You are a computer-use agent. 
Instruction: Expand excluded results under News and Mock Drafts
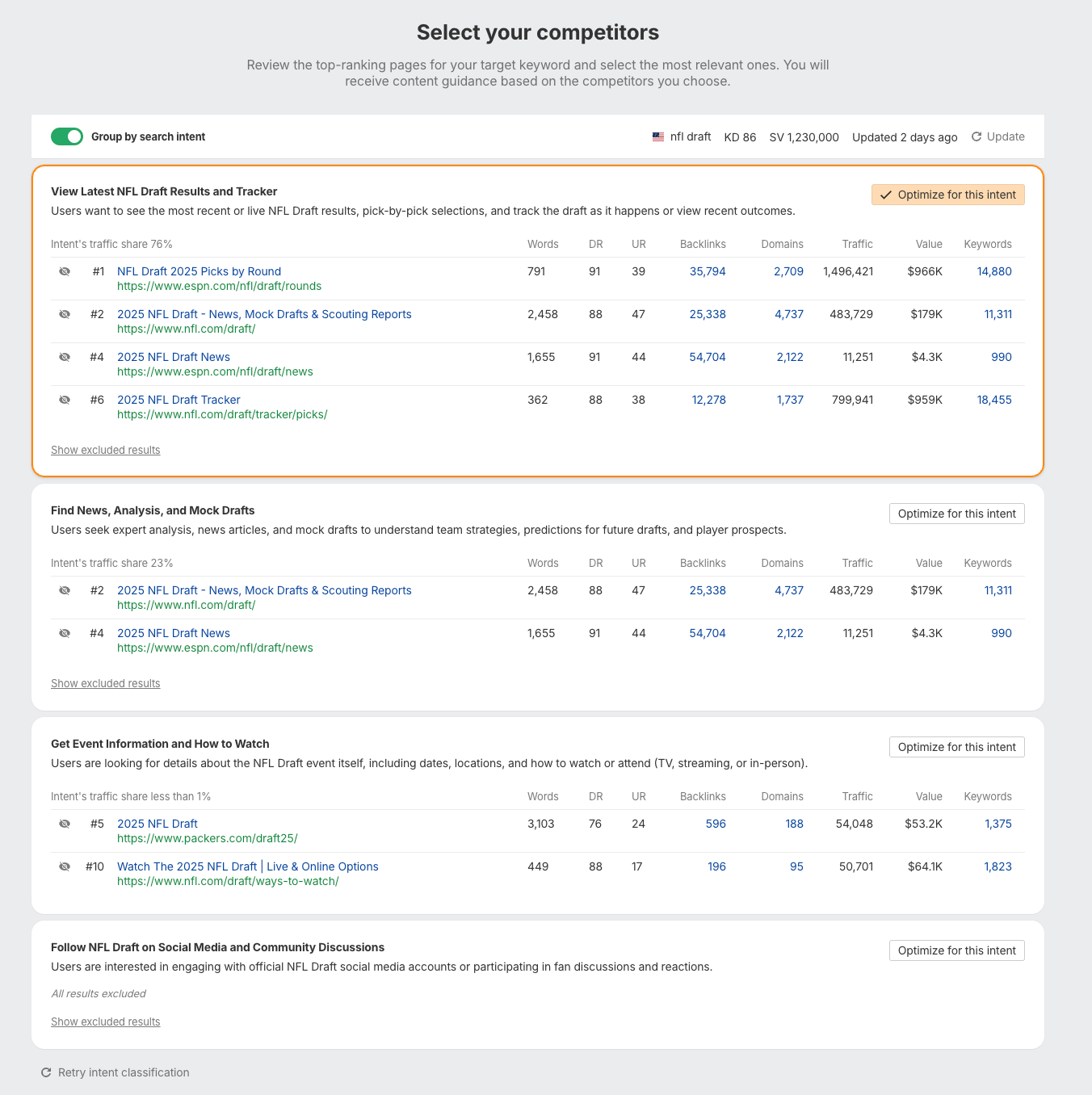(106, 683)
